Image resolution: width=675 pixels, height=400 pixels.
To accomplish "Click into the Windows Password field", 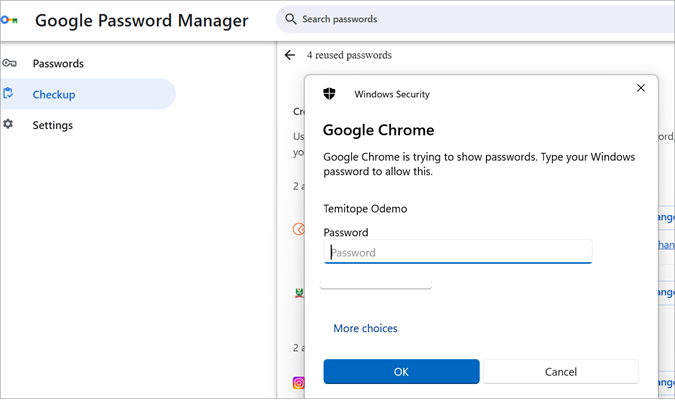I will 458,251.
